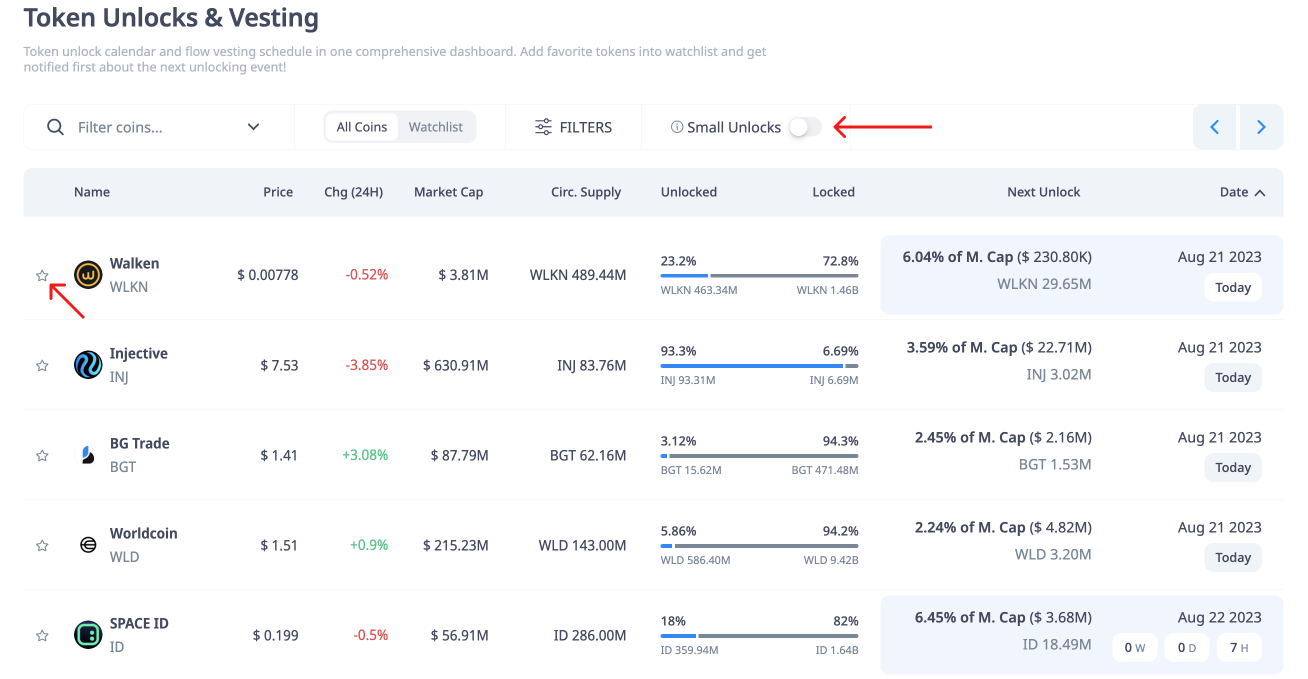Click Today badge in BG Trade row

pyautogui.click(x=1233, y=467)
